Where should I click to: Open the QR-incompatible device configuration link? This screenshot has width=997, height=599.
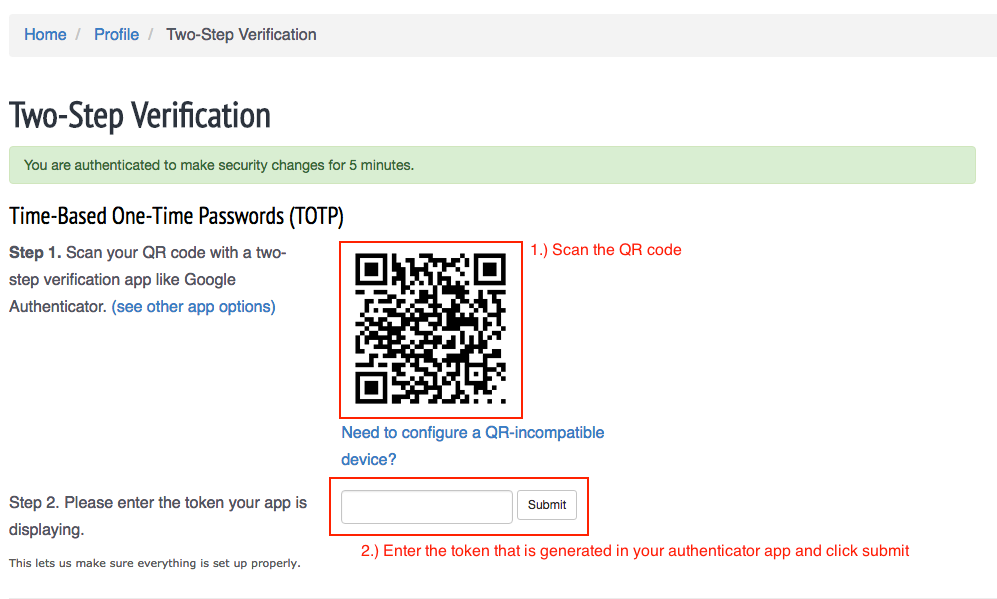coord(472,446)
